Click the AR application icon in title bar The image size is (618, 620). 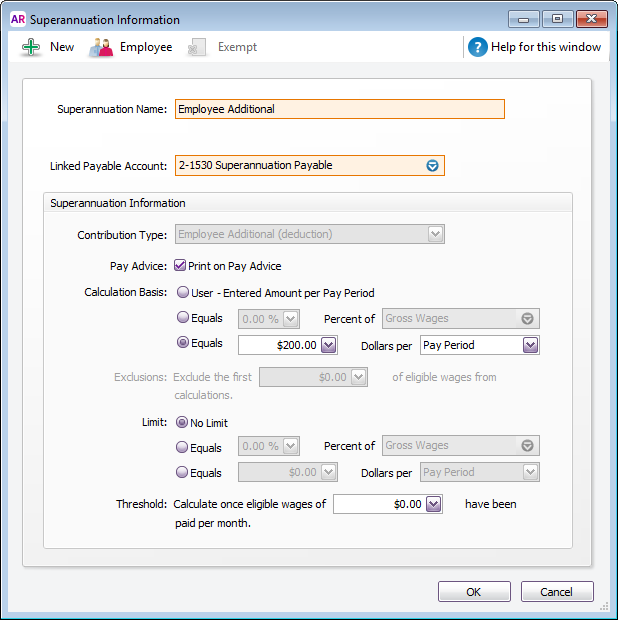coord(17,19)
